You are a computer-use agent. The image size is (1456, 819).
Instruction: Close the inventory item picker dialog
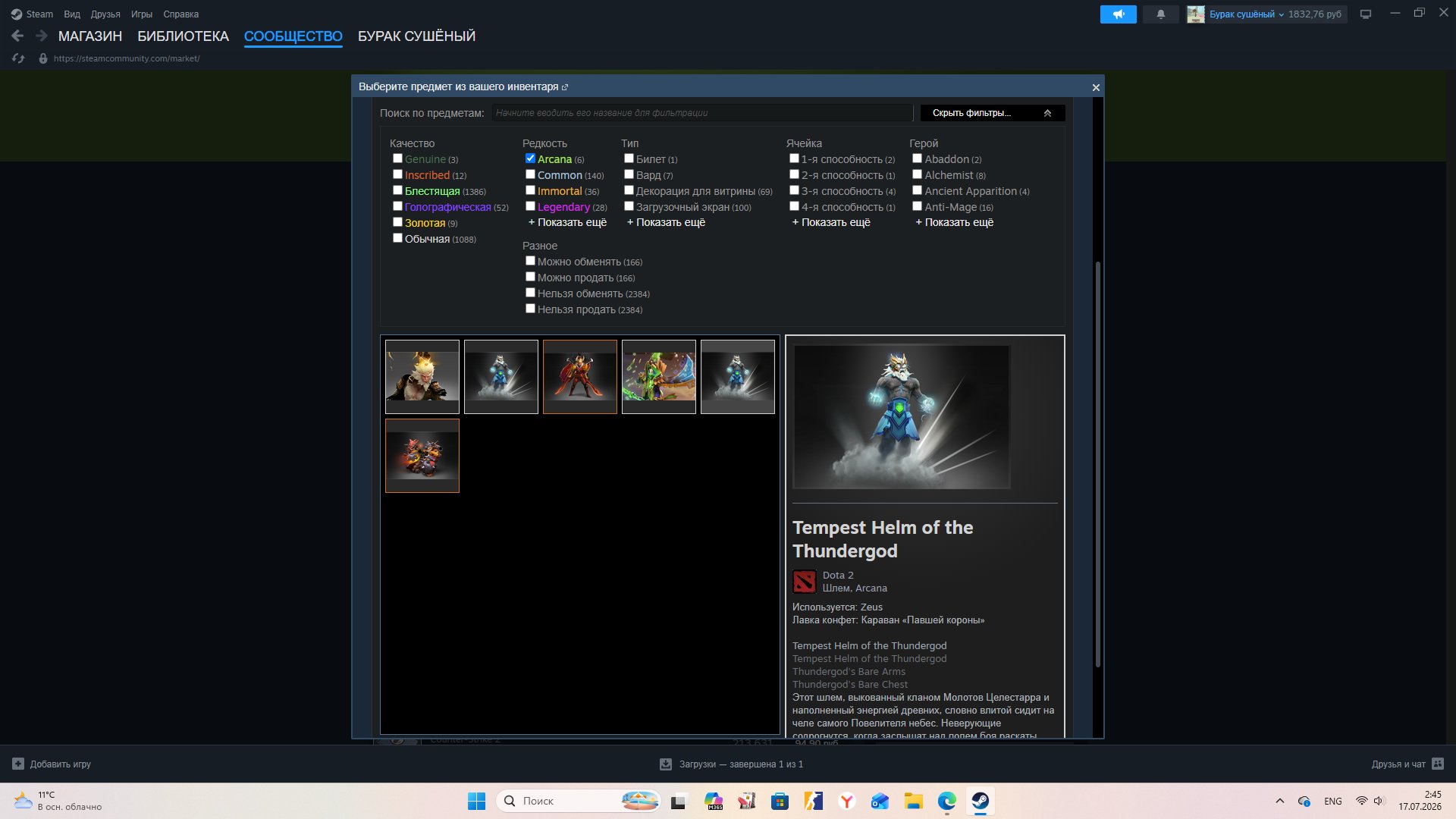point(1096,87)
